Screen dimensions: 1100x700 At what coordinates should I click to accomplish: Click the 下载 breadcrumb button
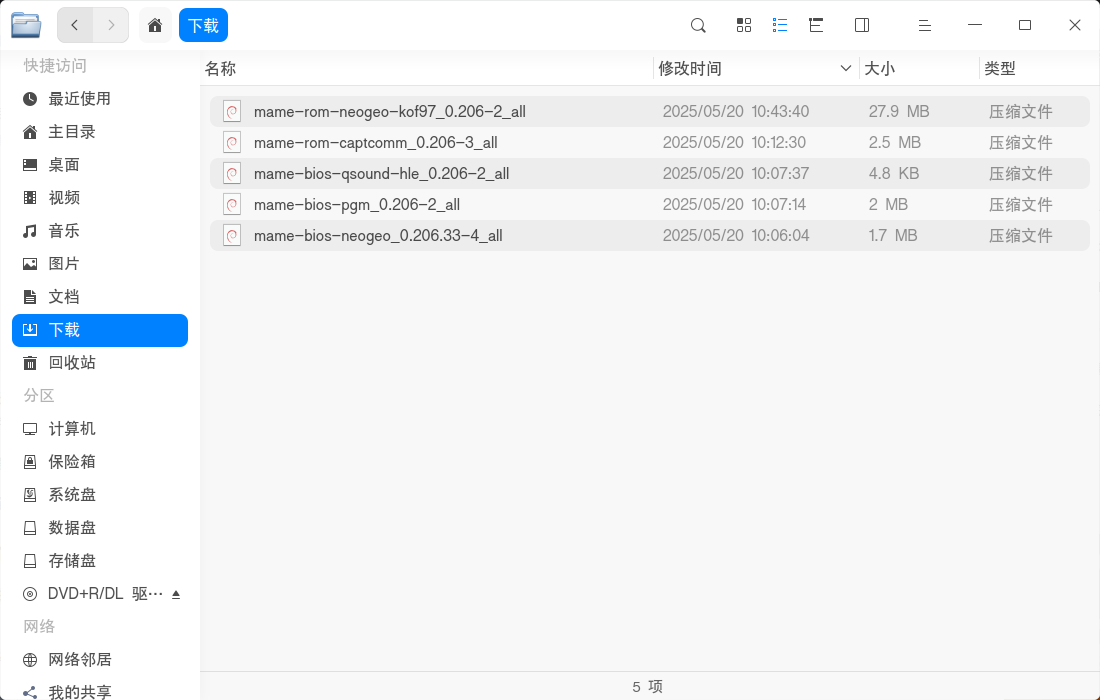(203, 25)
